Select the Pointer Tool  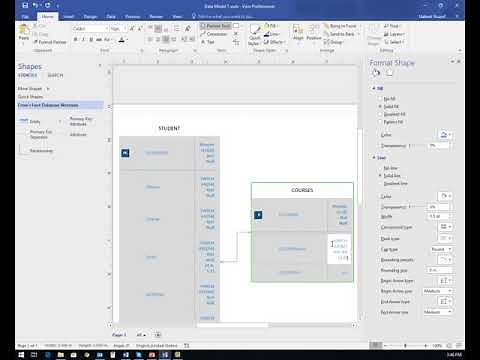[x=216, y=26]
